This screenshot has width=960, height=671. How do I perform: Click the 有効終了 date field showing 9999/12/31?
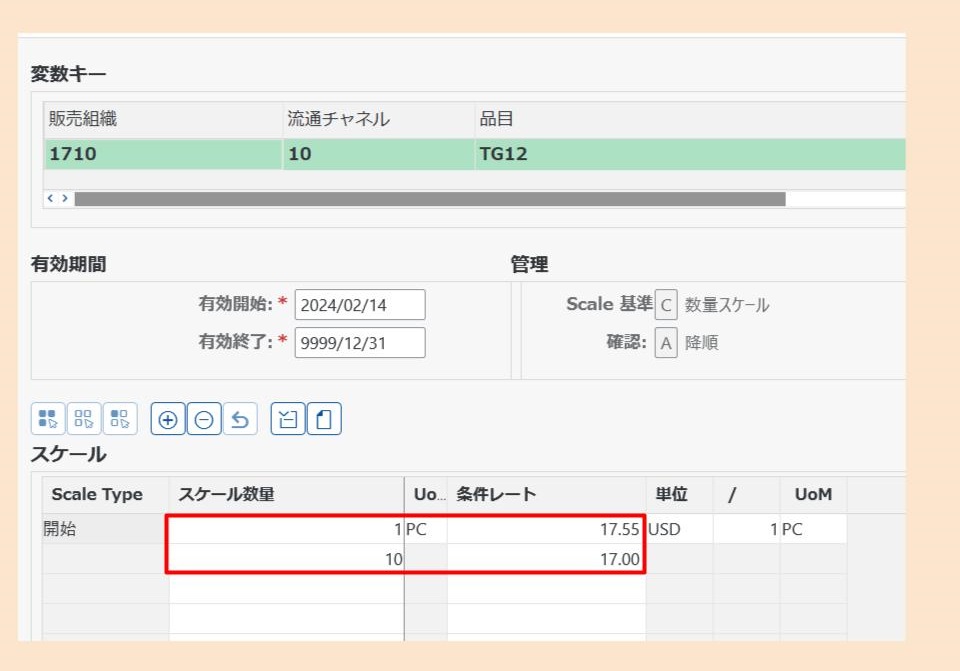click(x=359, y=342)
